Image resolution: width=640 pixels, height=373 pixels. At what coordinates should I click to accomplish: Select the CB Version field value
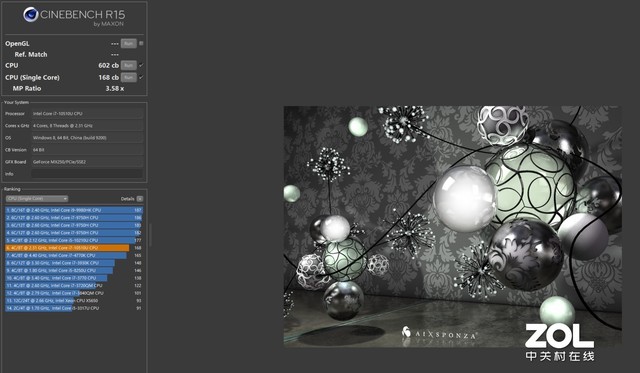(x=87, y=150)
